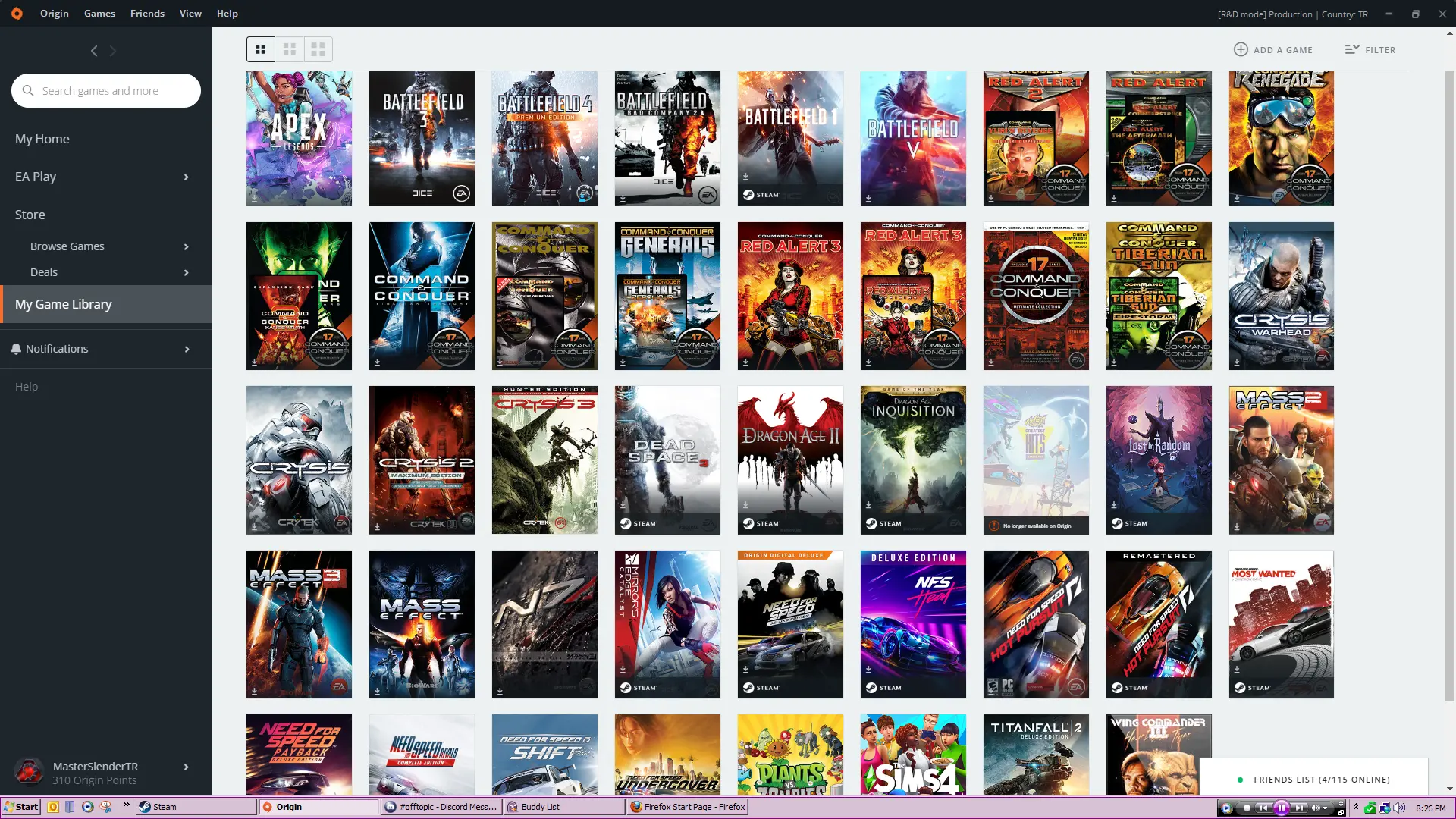Open the Filter panel
1456x819 pixels.
coord(1370,49)
